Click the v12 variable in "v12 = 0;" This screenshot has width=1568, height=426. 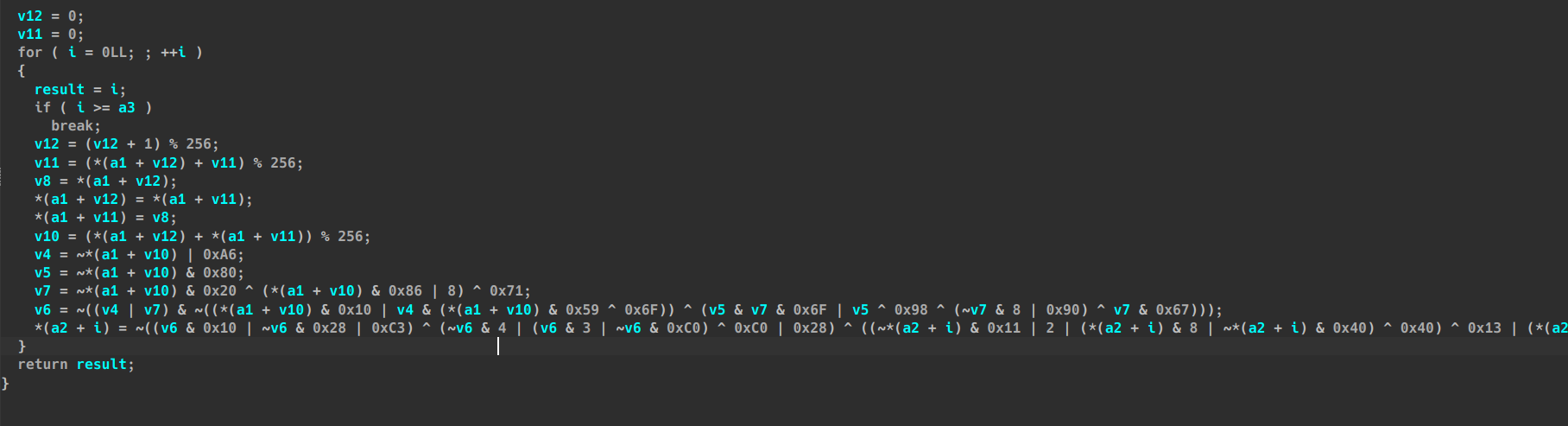[29, 16]
